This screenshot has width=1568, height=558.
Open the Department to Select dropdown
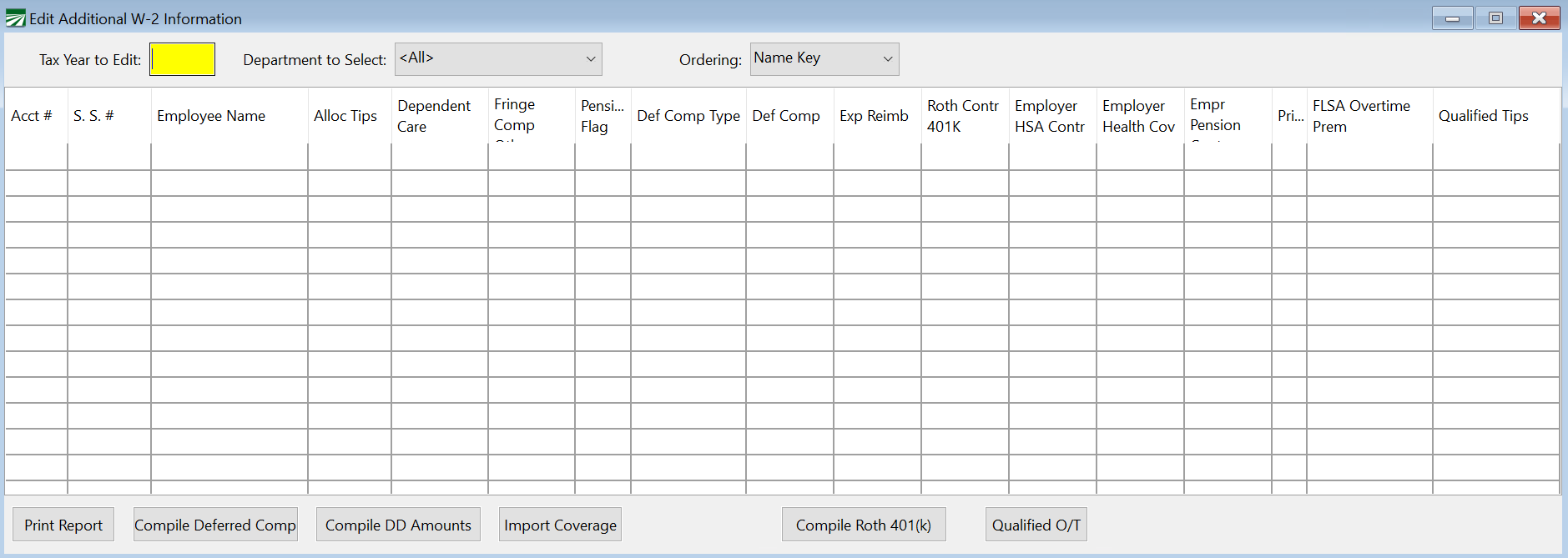(498, 59)
